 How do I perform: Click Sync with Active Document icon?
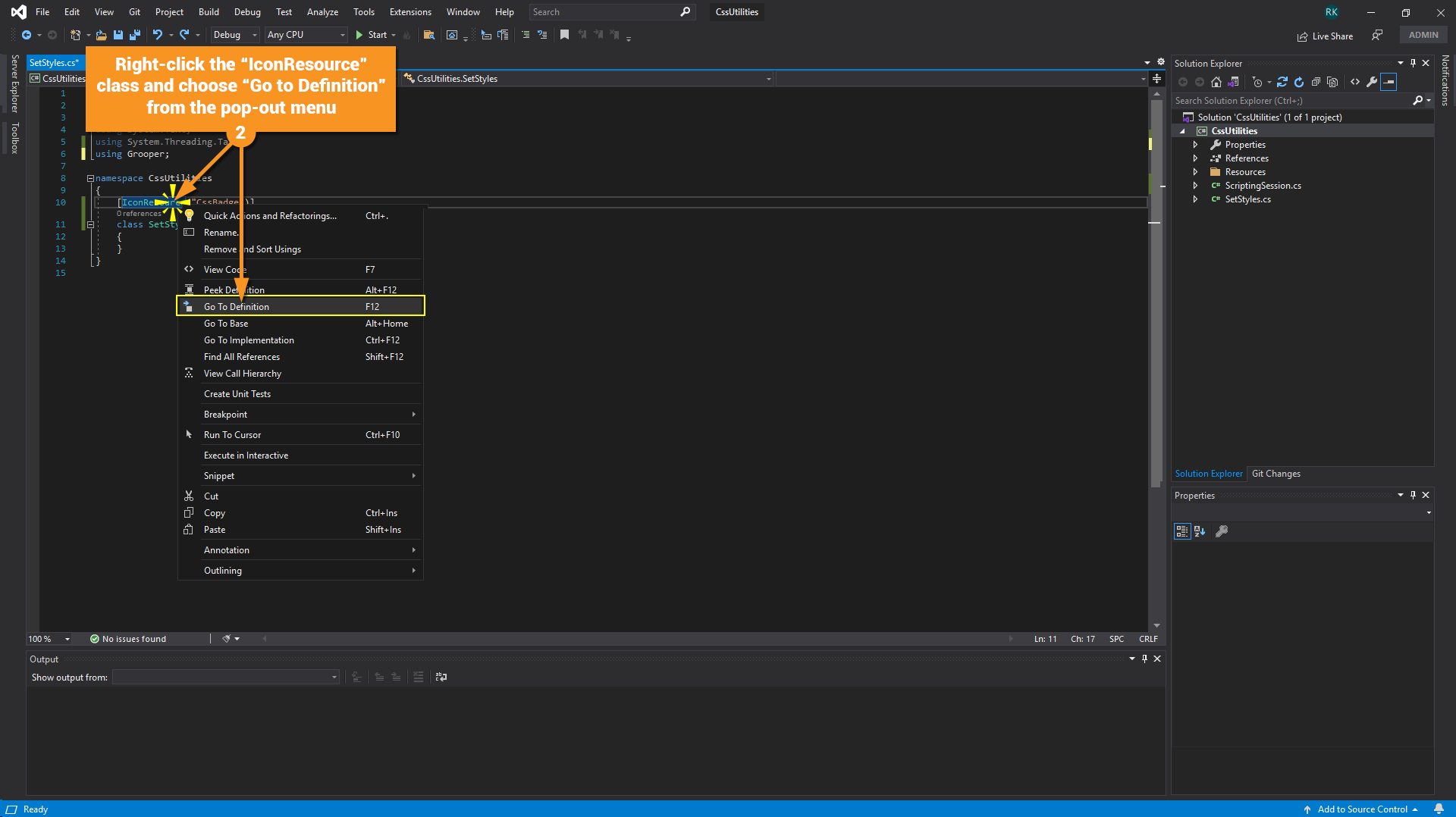(x=1282, y=82)
